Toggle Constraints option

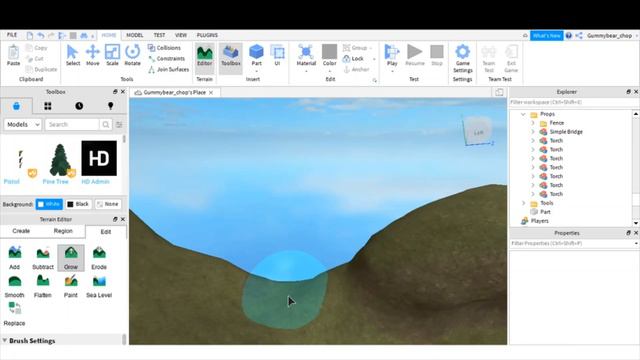click(x=167, y=59)
